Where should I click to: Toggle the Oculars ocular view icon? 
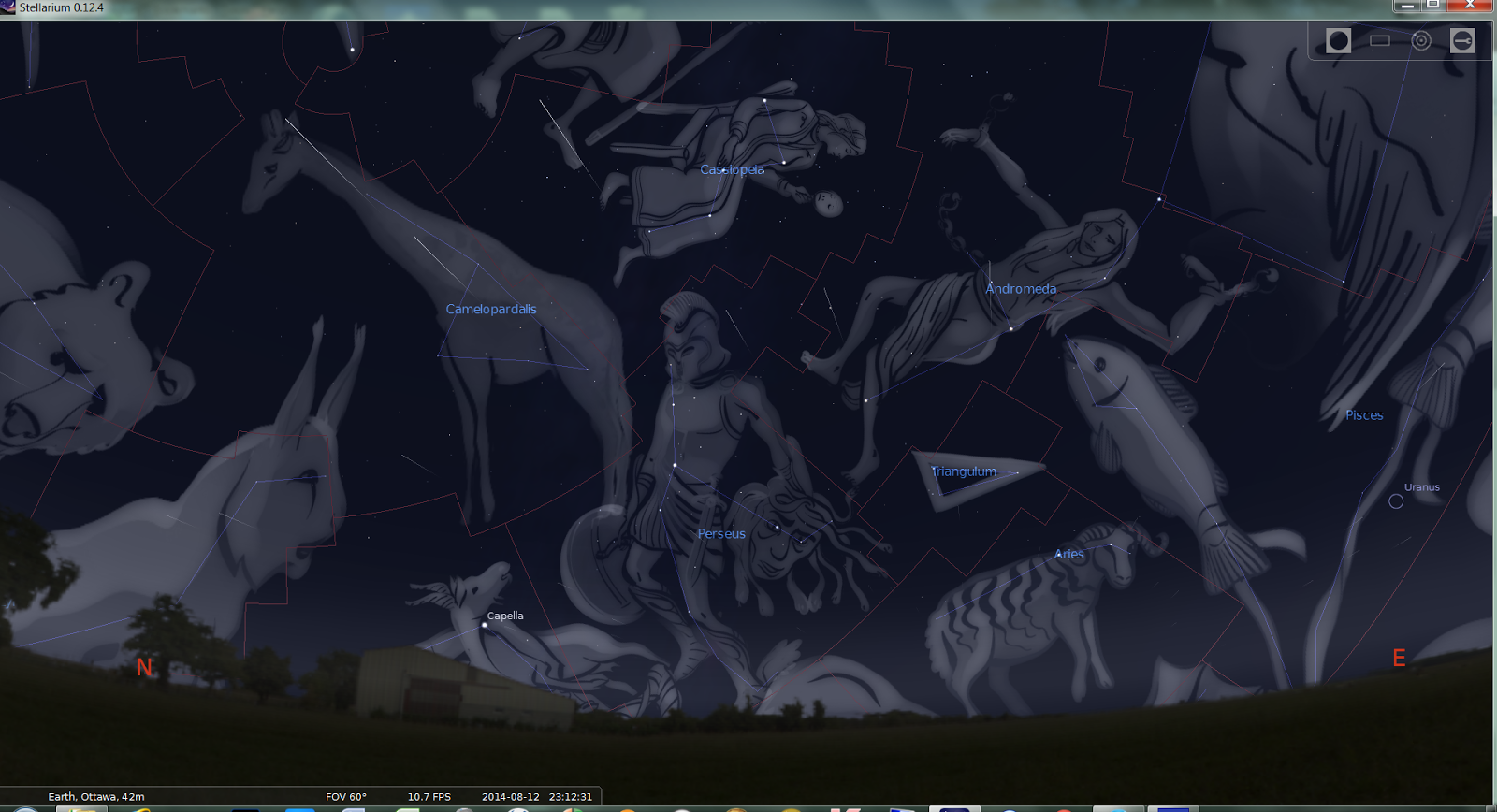pyautogui.click(x=1339, y=40)
